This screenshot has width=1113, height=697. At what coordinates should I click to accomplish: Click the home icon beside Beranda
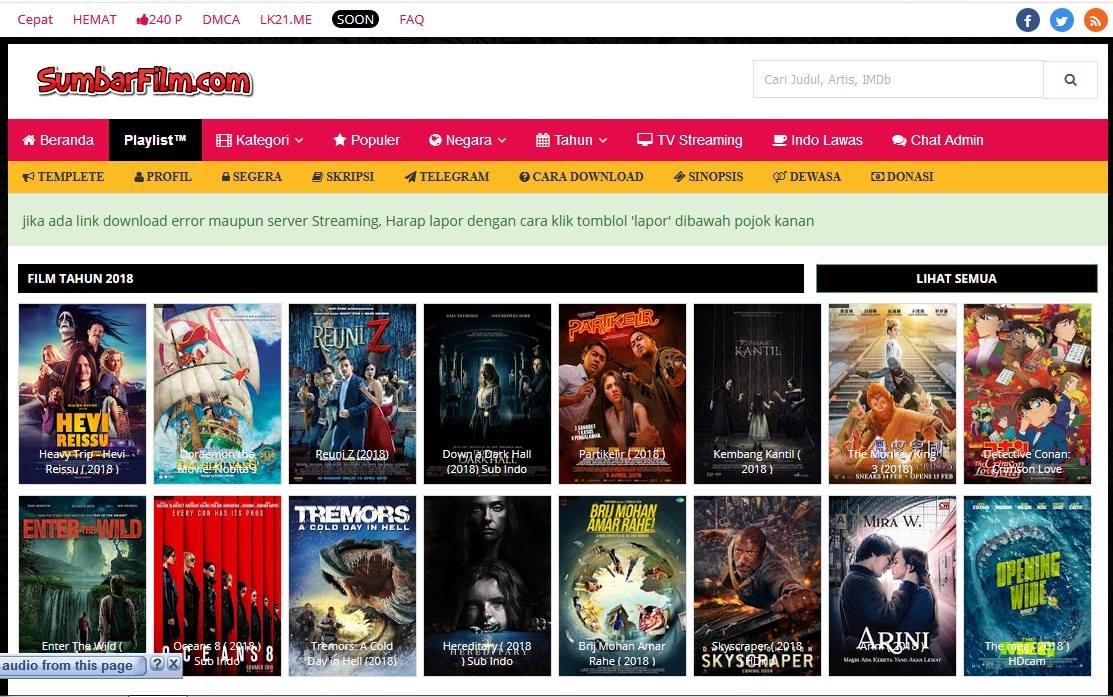(x=29, y=140)
